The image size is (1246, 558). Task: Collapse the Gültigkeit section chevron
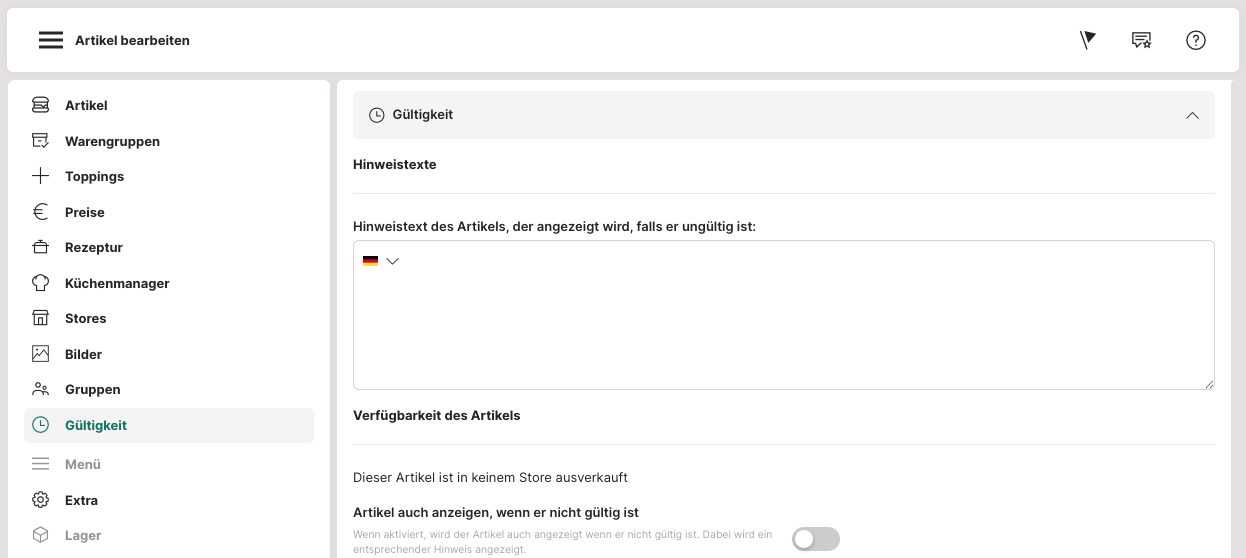(x=1192, y=115)
